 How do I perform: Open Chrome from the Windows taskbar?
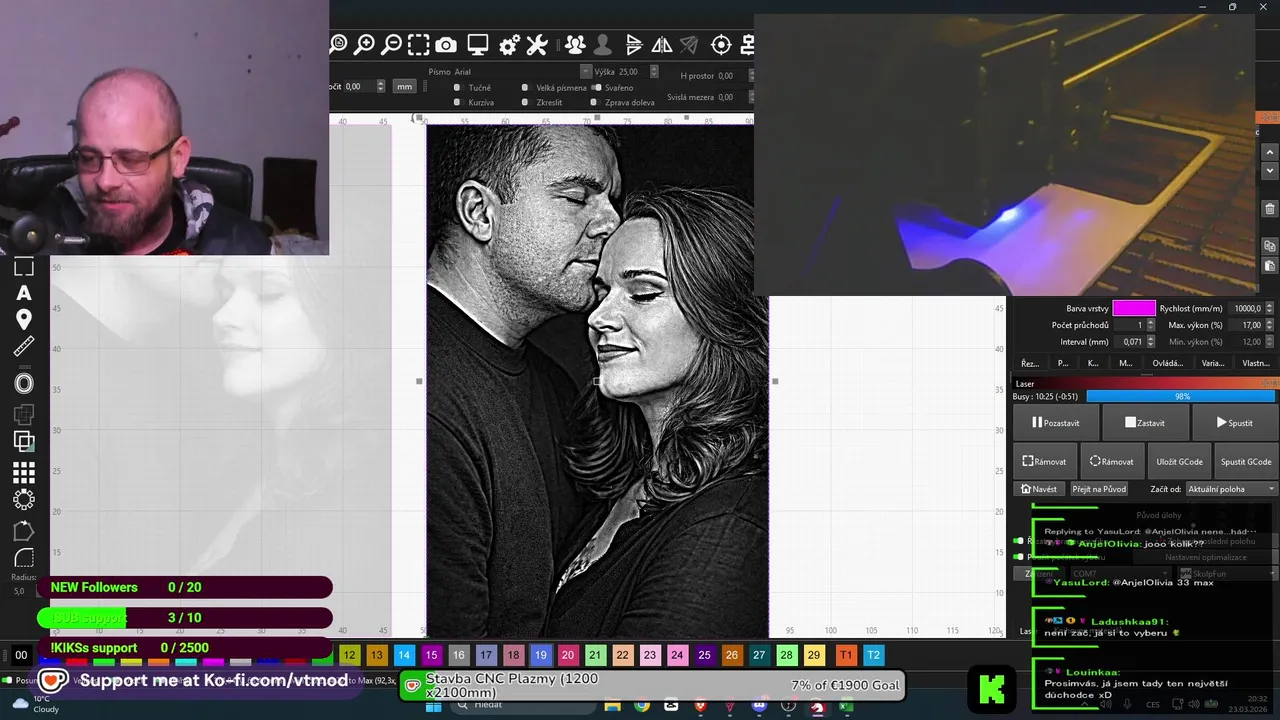pyautogui.click(x=642, y=706)
